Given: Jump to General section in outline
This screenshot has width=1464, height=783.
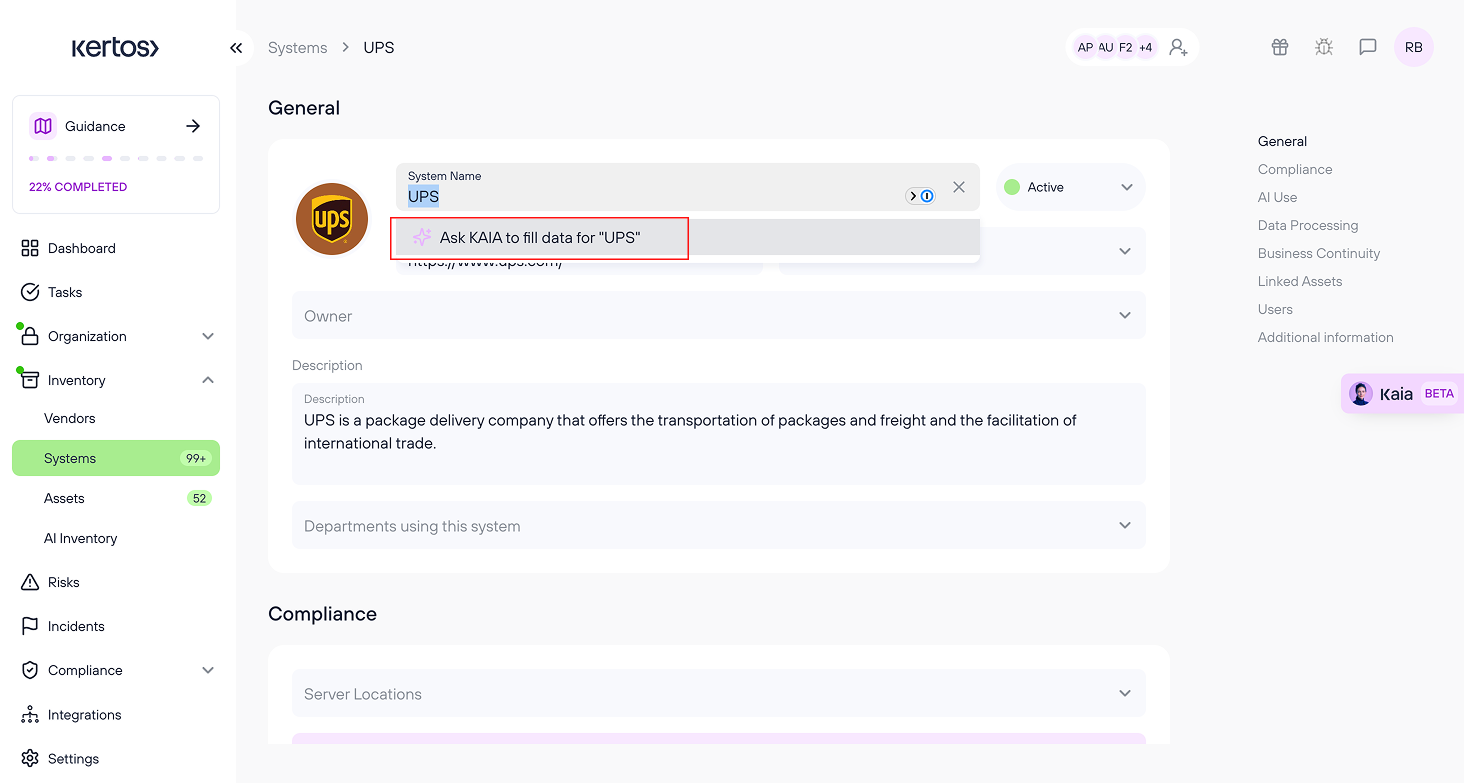Looking at the screenshot, I should coord(1282,141).
